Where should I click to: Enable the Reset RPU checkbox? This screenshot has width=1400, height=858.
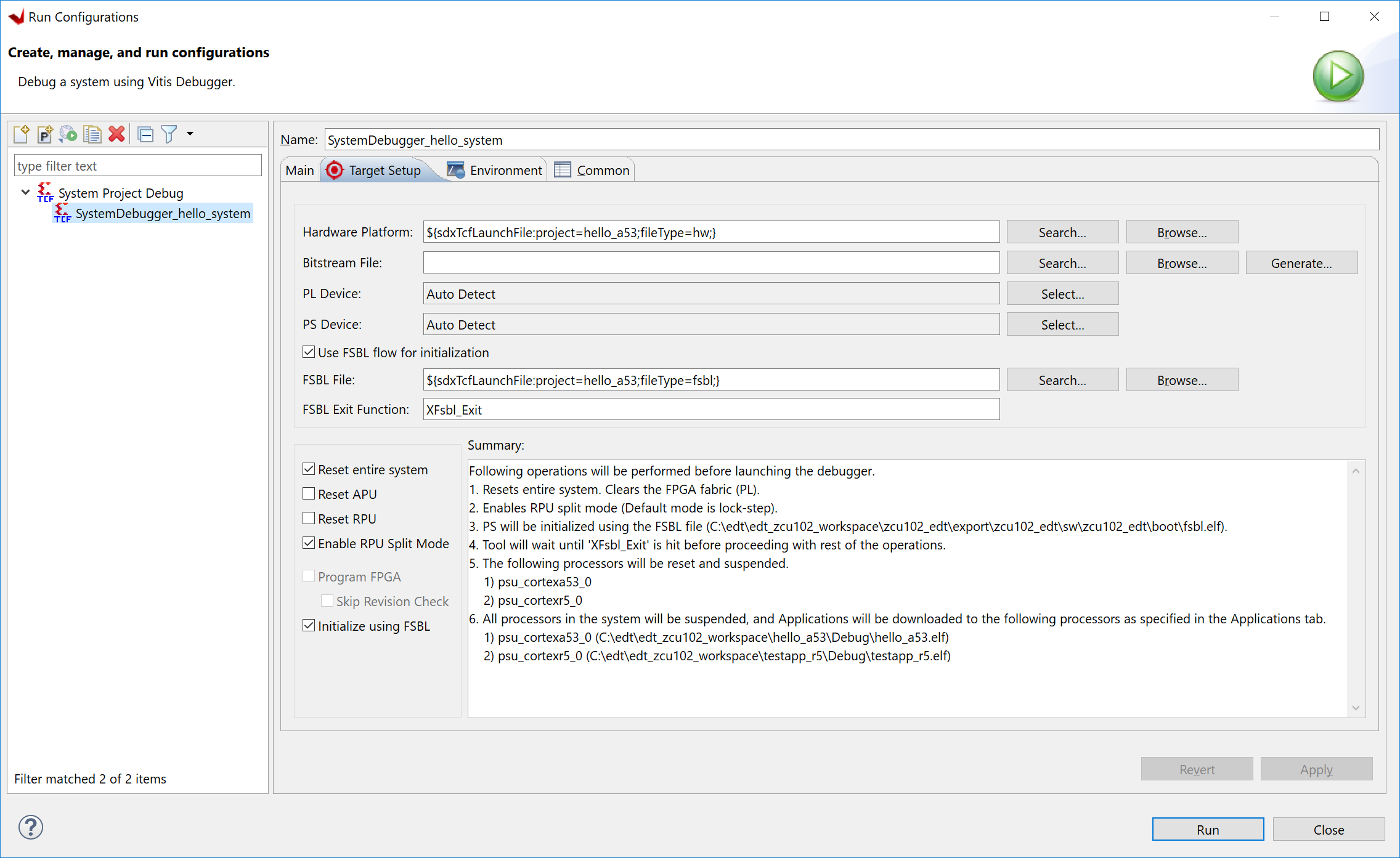[x=309, y=518]
